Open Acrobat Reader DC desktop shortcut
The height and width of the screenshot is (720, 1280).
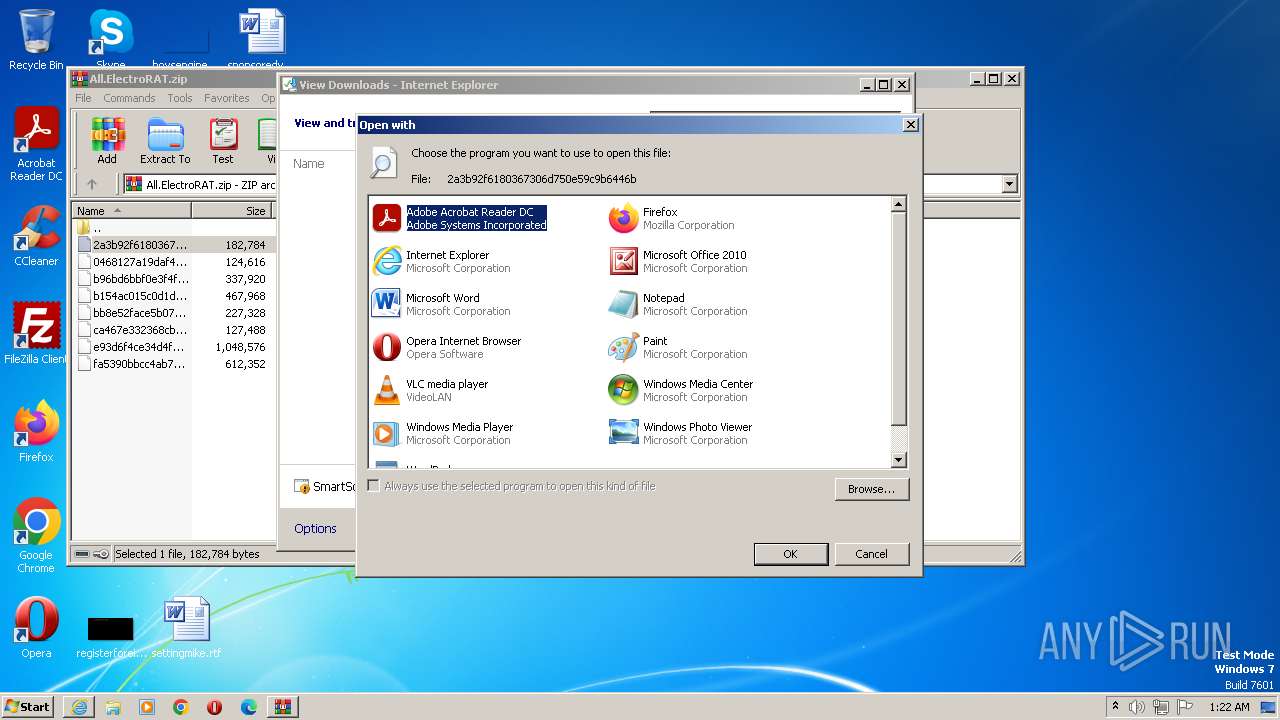click(36, 145)
